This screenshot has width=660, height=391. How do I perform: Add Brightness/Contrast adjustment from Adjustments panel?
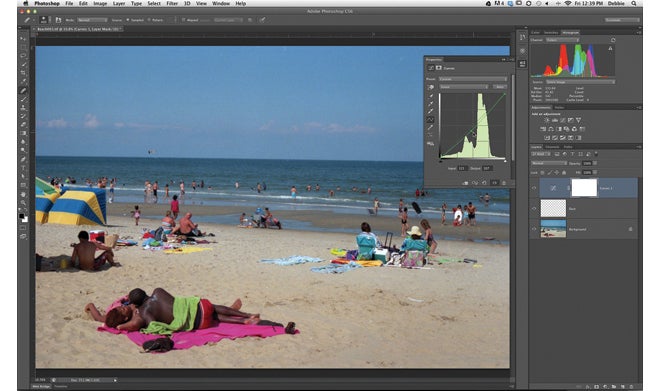(x=547, y=120)
